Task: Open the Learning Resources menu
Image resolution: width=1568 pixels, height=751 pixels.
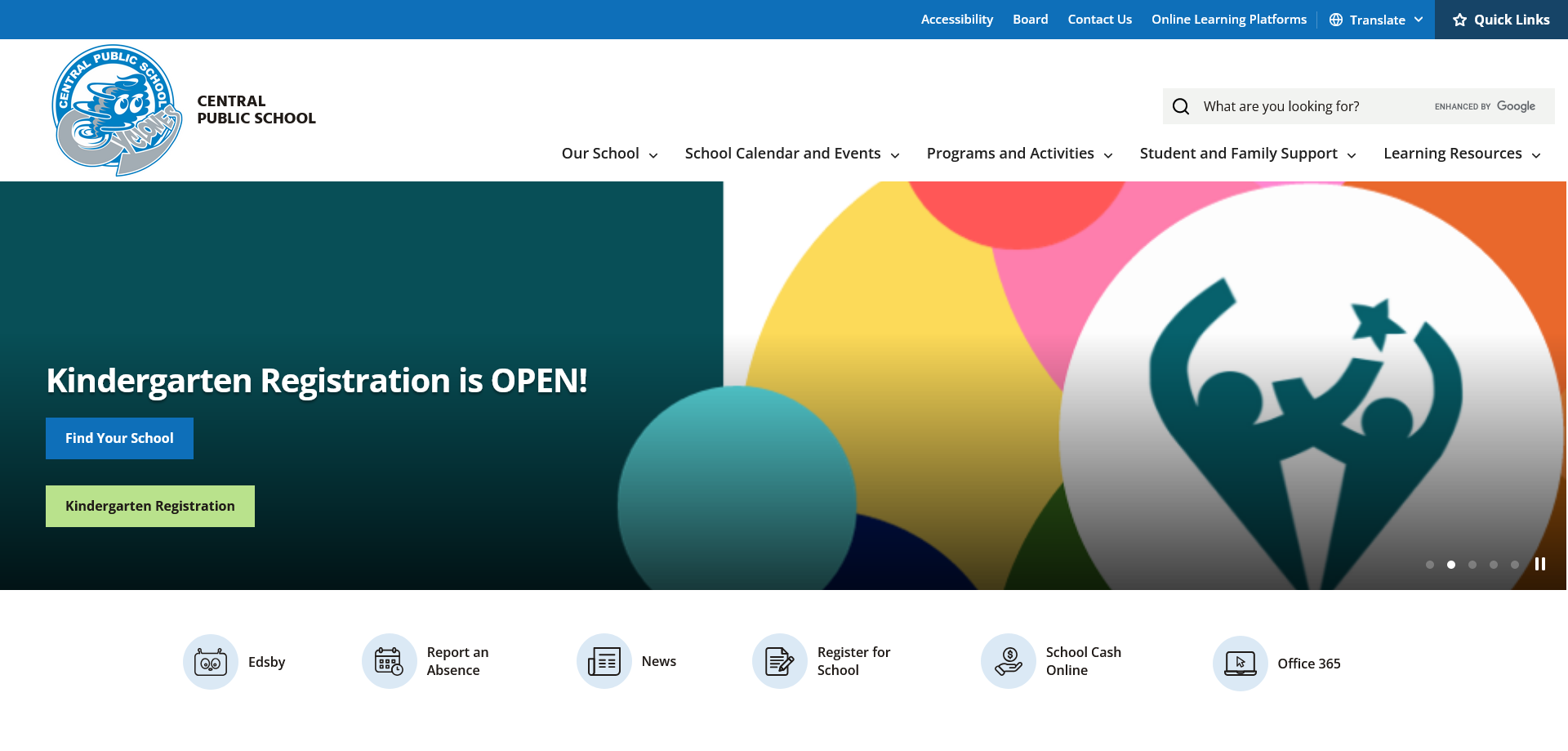Action: coord(1461,154)
